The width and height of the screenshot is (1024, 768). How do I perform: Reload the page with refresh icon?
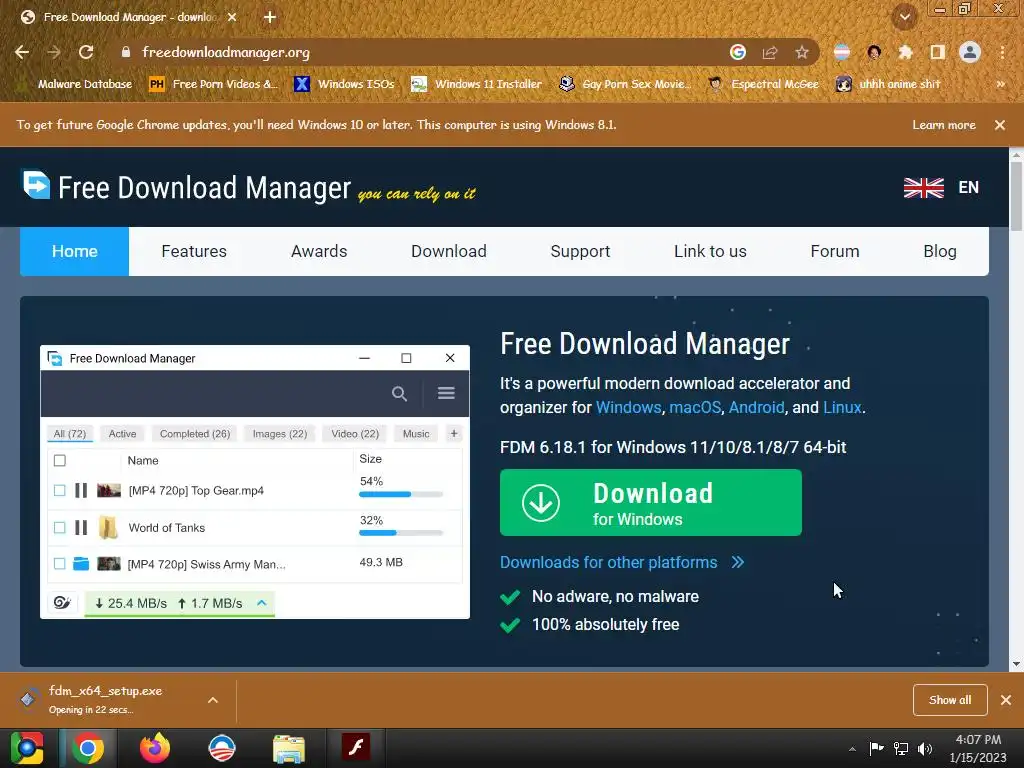click(x=86, y=52)
